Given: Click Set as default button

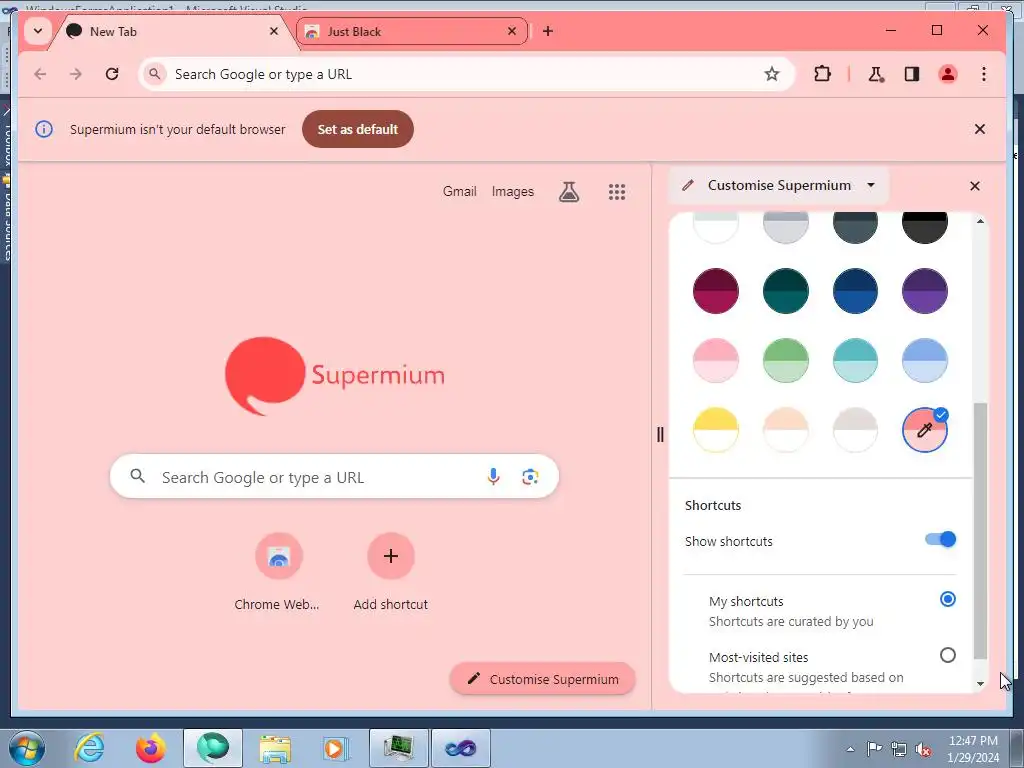Looking at the screenshot, I should click(x=358, y=129).
